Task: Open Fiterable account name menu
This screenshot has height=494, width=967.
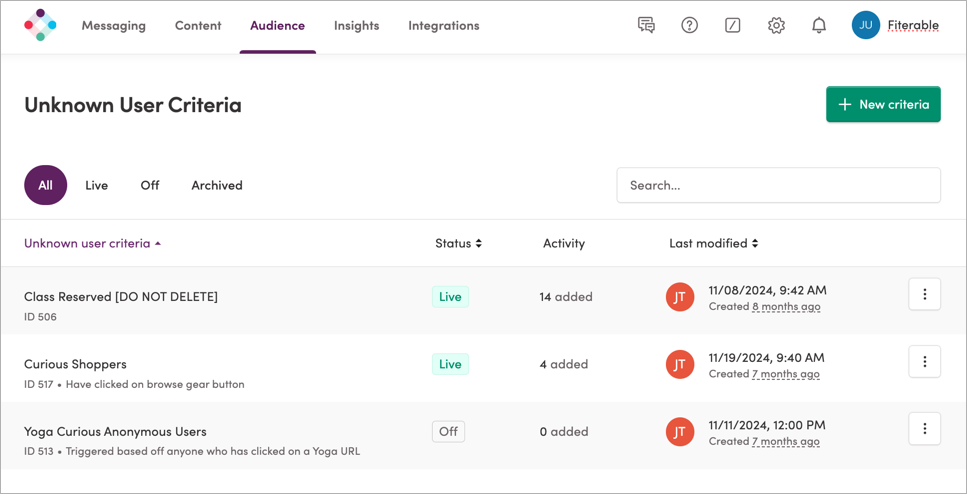Action: pos(913,25)
